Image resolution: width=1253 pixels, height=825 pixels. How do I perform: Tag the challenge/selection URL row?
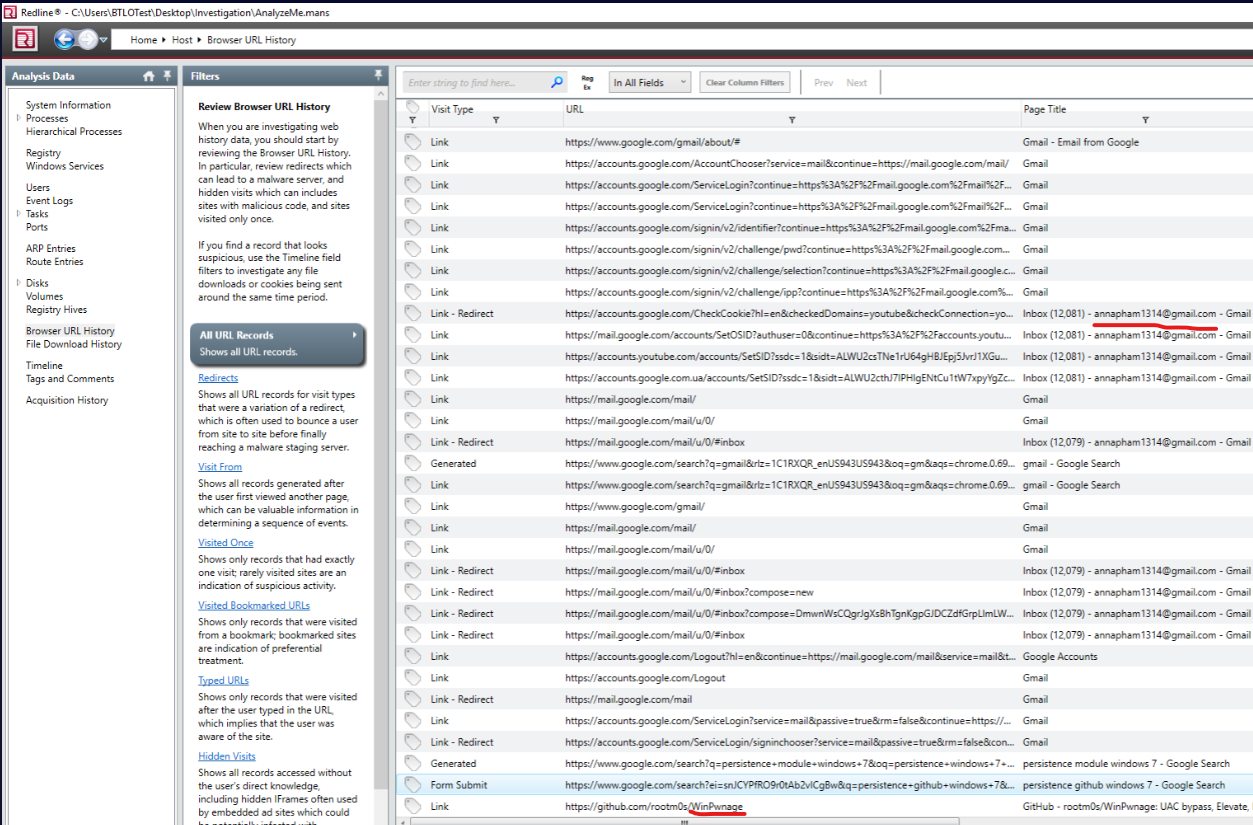tap(412, 270)
